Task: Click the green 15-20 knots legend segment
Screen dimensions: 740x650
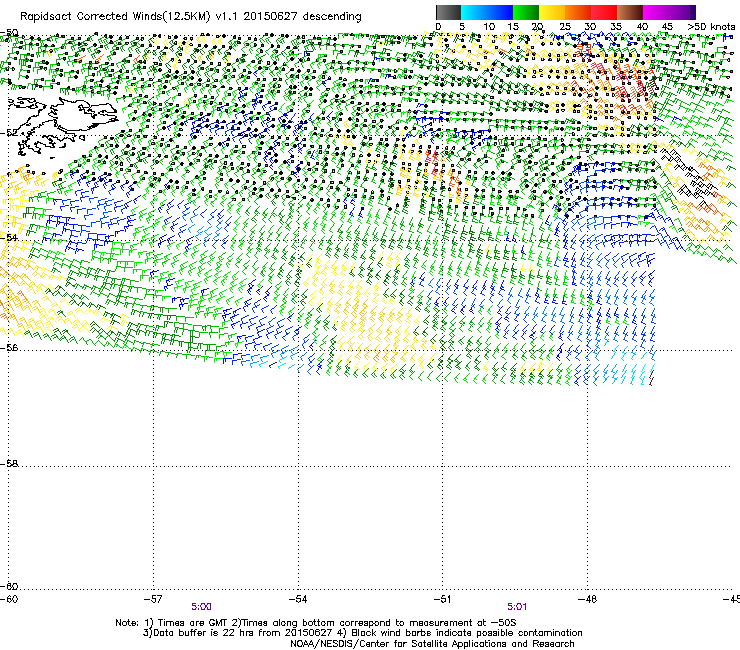Action: [x=526, y=12]
